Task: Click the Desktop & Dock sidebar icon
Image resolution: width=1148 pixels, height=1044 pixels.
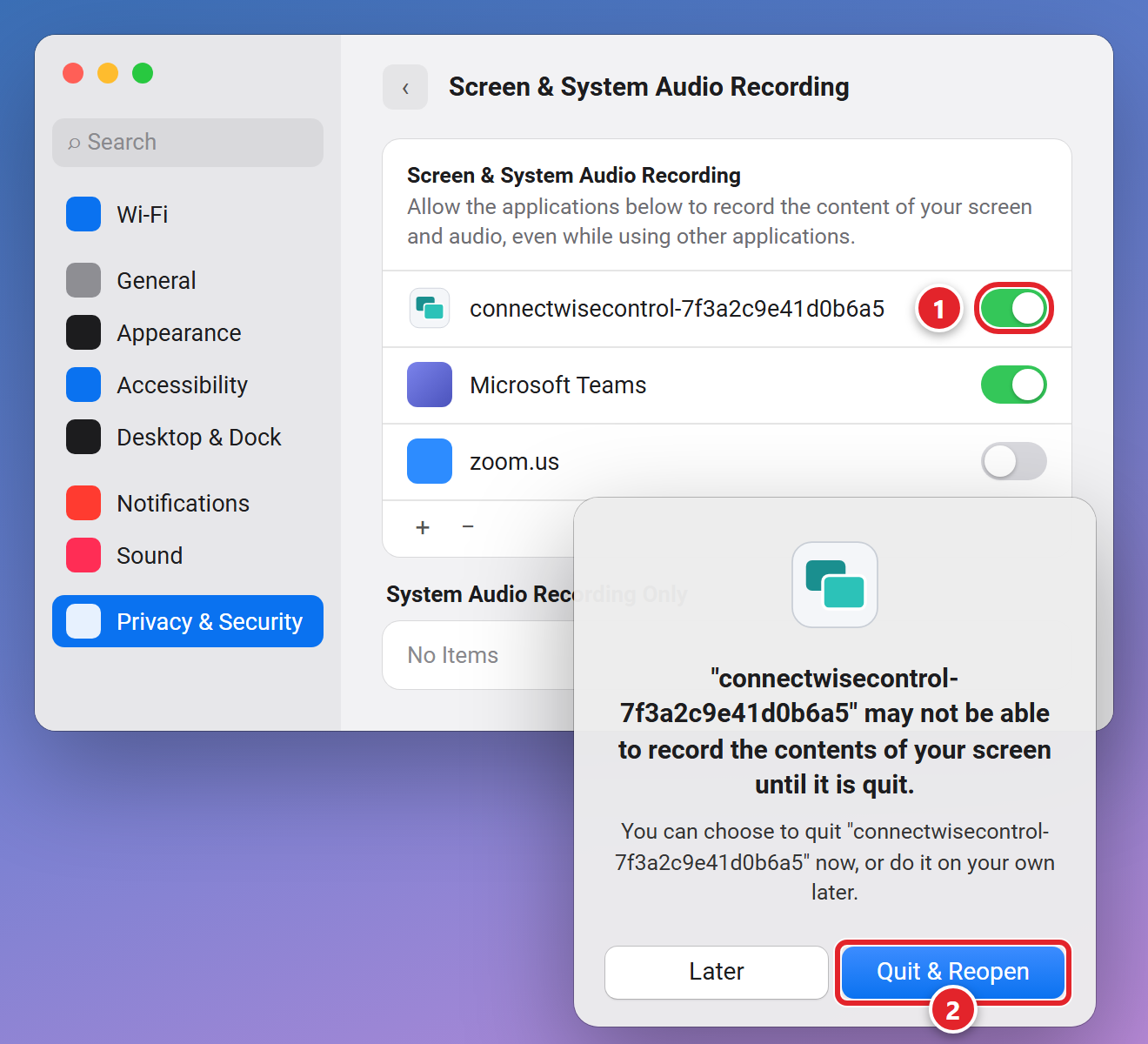Action: [83, 437]
